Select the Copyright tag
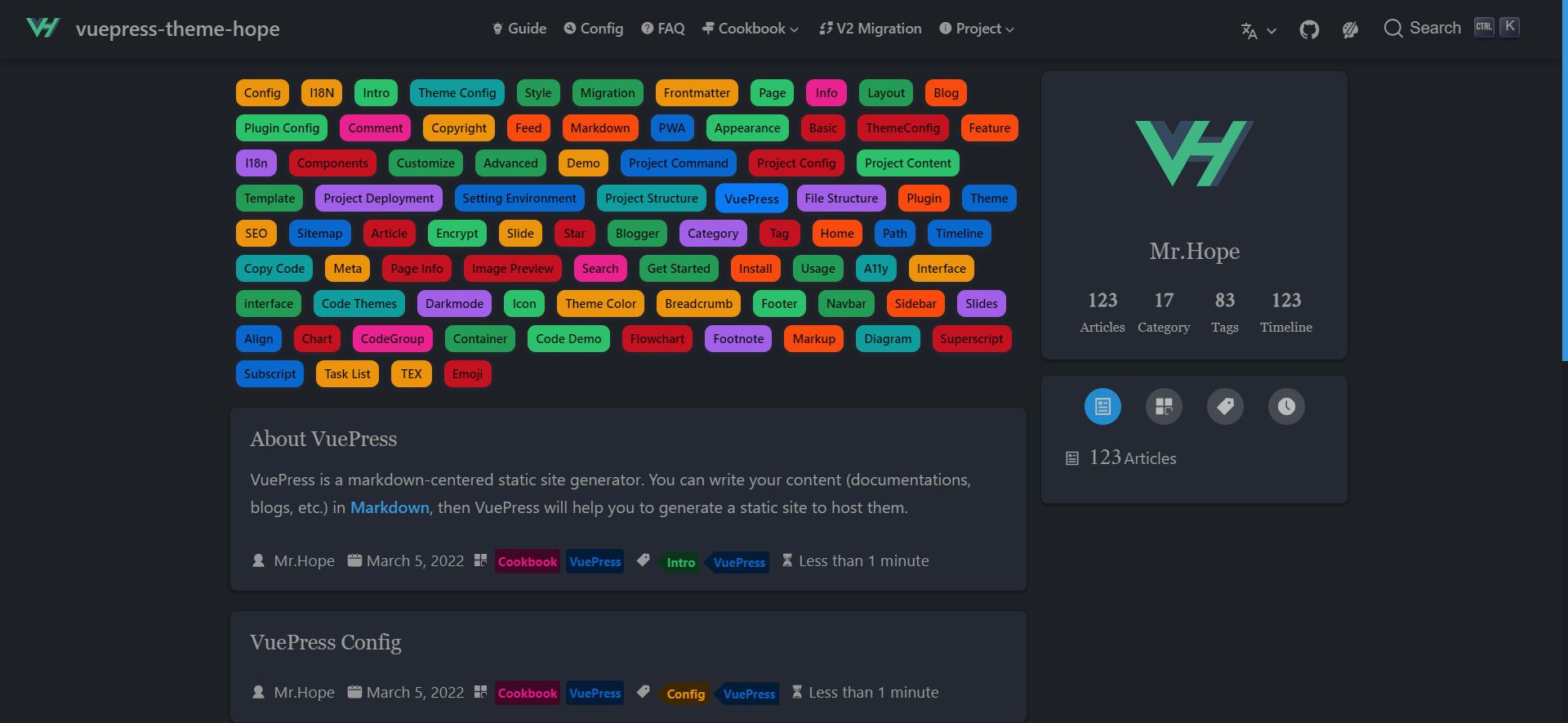This screenshot has width=1568, height=723. click(x=459, y=128)
